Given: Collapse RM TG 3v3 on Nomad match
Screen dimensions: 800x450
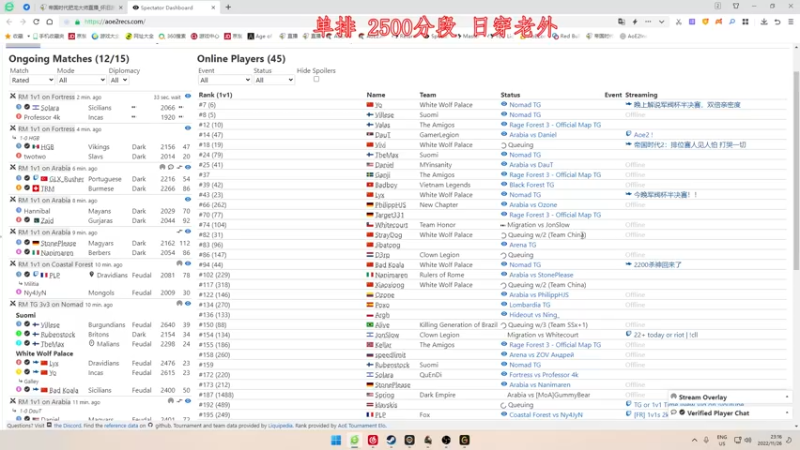Looking at the screenshot, I should (13, 303).
